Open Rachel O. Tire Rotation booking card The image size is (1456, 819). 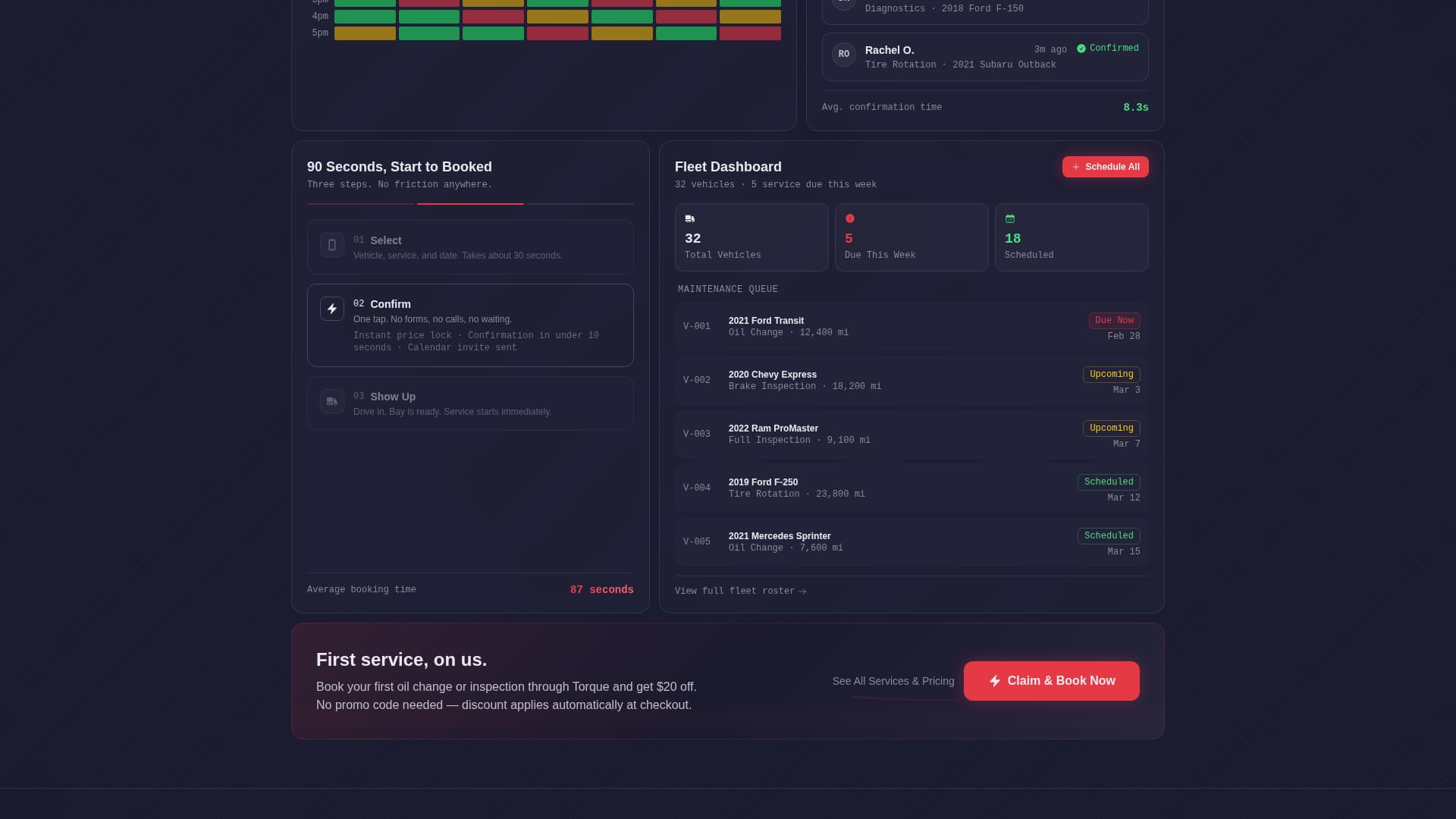985,57
